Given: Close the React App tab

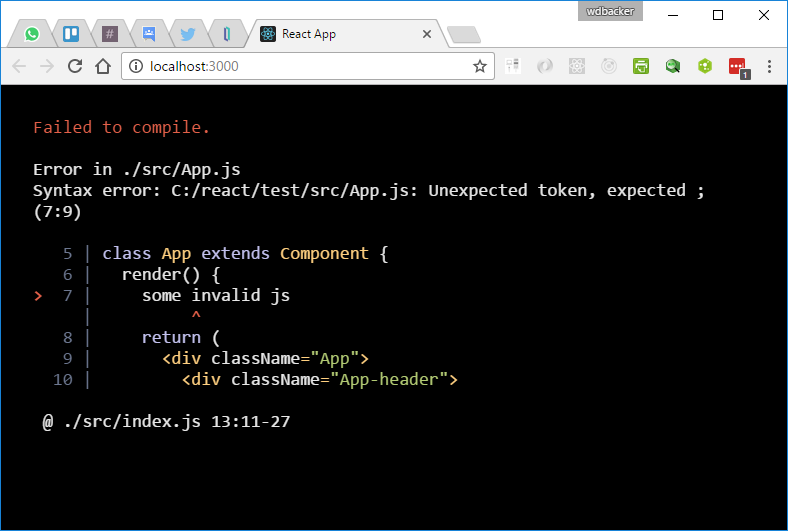Looking at the screenshot, I should 427,34.
